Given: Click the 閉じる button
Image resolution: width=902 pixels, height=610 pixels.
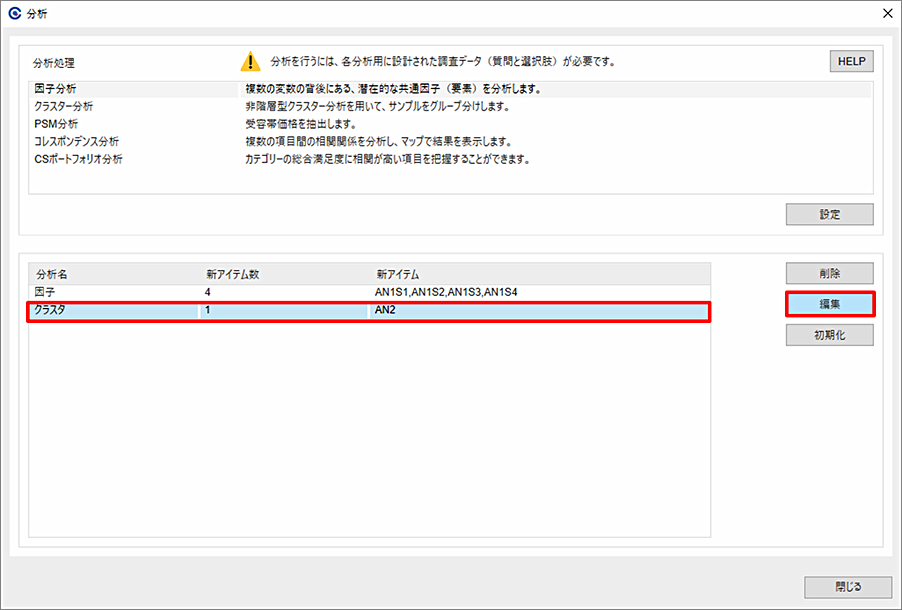Looking at the screenshot, I should tap(848, 587).
